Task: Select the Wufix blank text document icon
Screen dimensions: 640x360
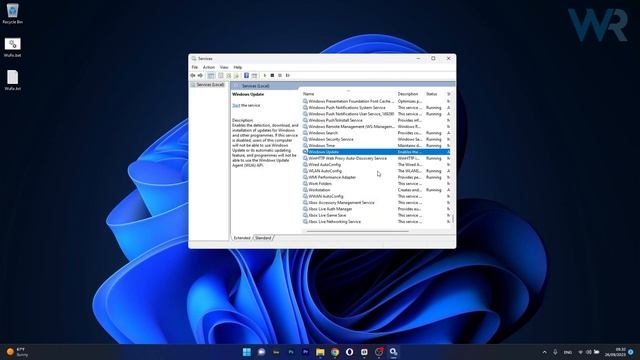Action: [12, 80]
